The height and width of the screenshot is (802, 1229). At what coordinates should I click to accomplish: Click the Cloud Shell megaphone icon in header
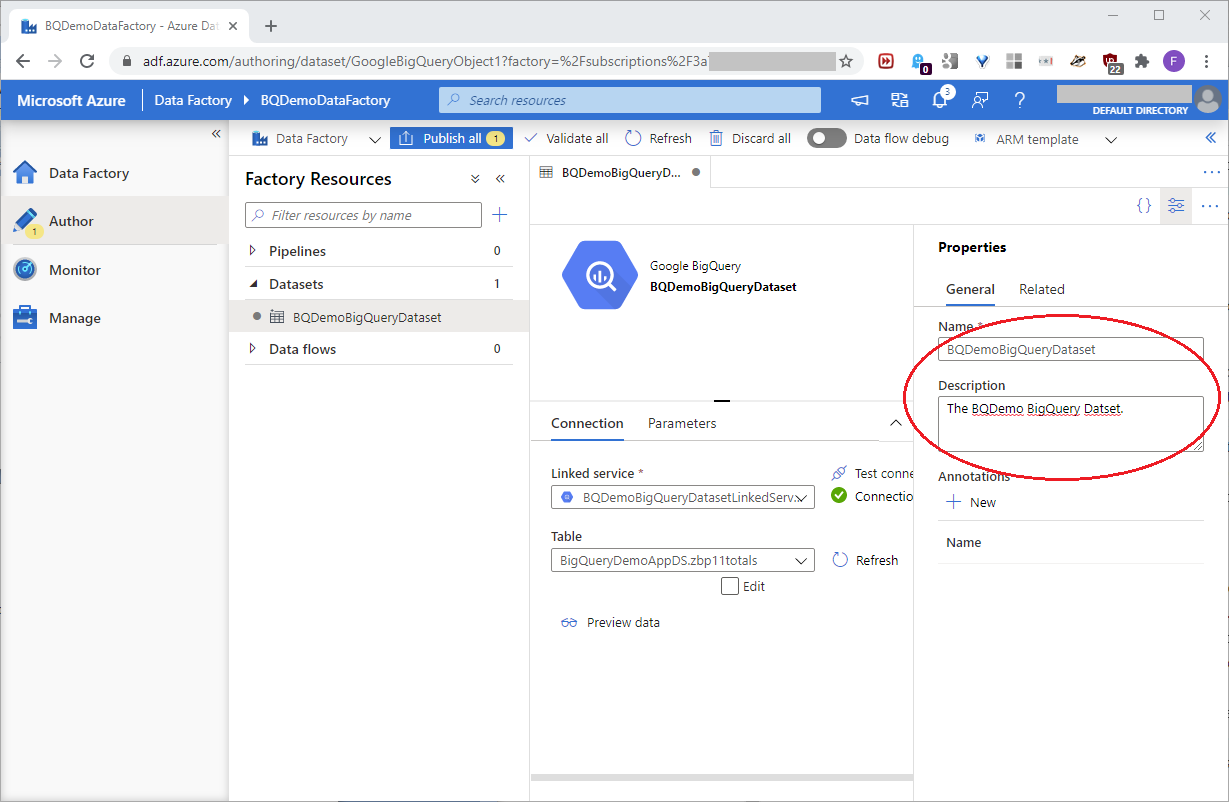860,100
